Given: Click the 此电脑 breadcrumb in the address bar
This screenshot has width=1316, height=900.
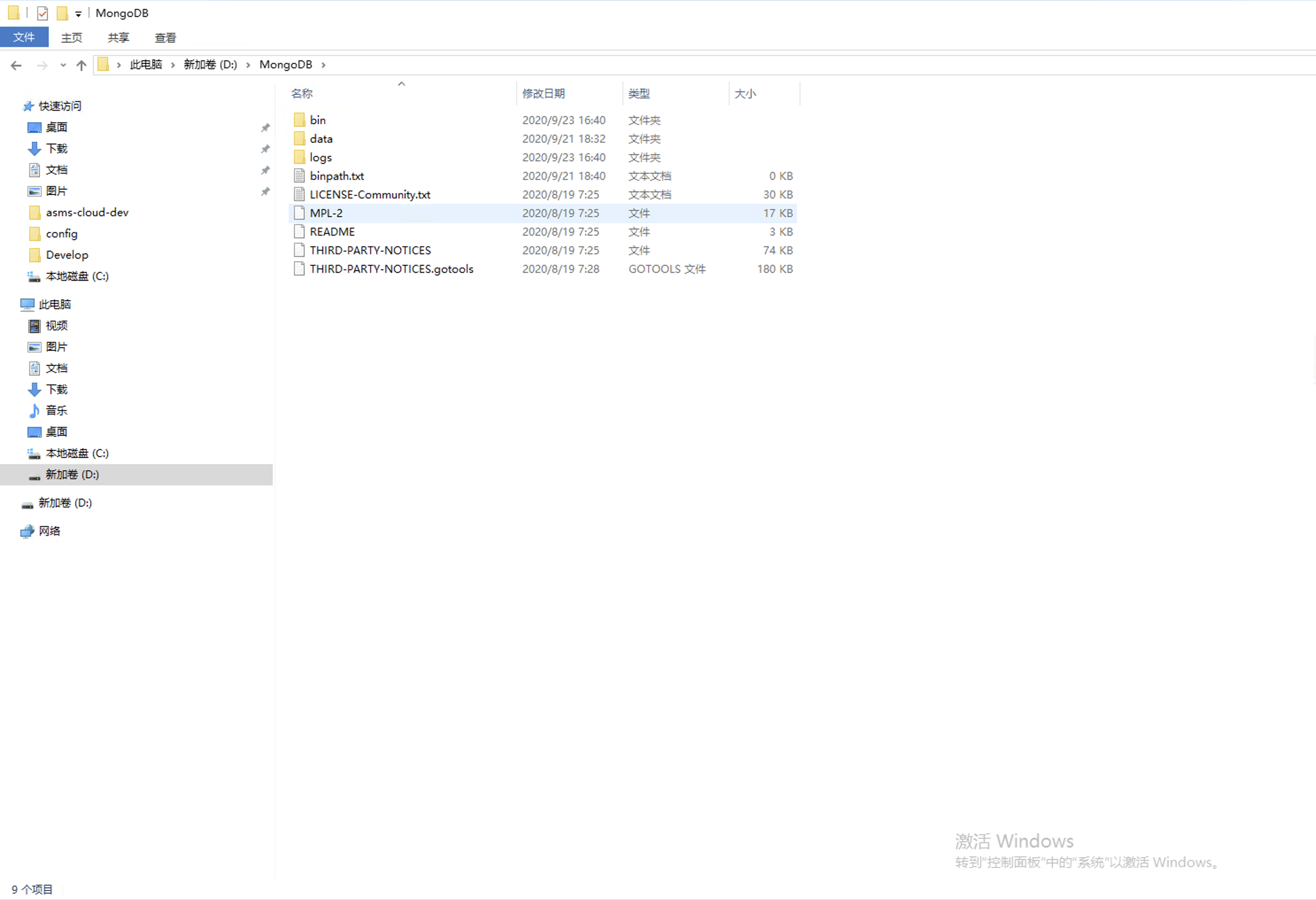Looking at the screenshot, I should coord(146,65).
